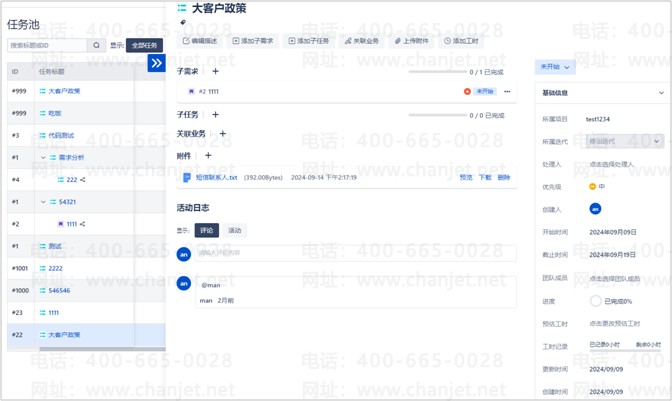672x401 pixels.
Task: Click the 关联业务 toolbar button
Action: 361,41
